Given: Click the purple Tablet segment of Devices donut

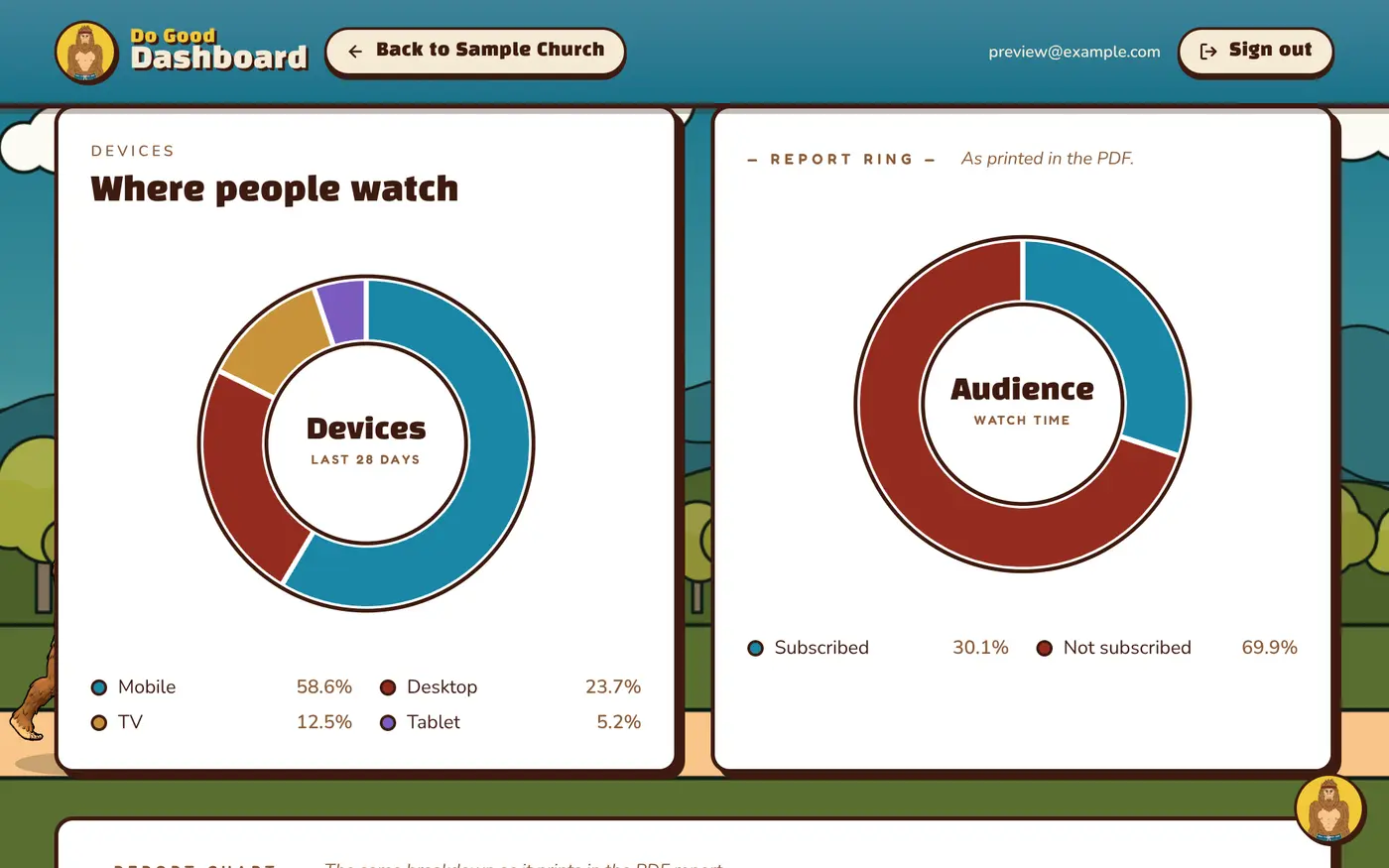Looking at the screenshot, I should (343, 312).
